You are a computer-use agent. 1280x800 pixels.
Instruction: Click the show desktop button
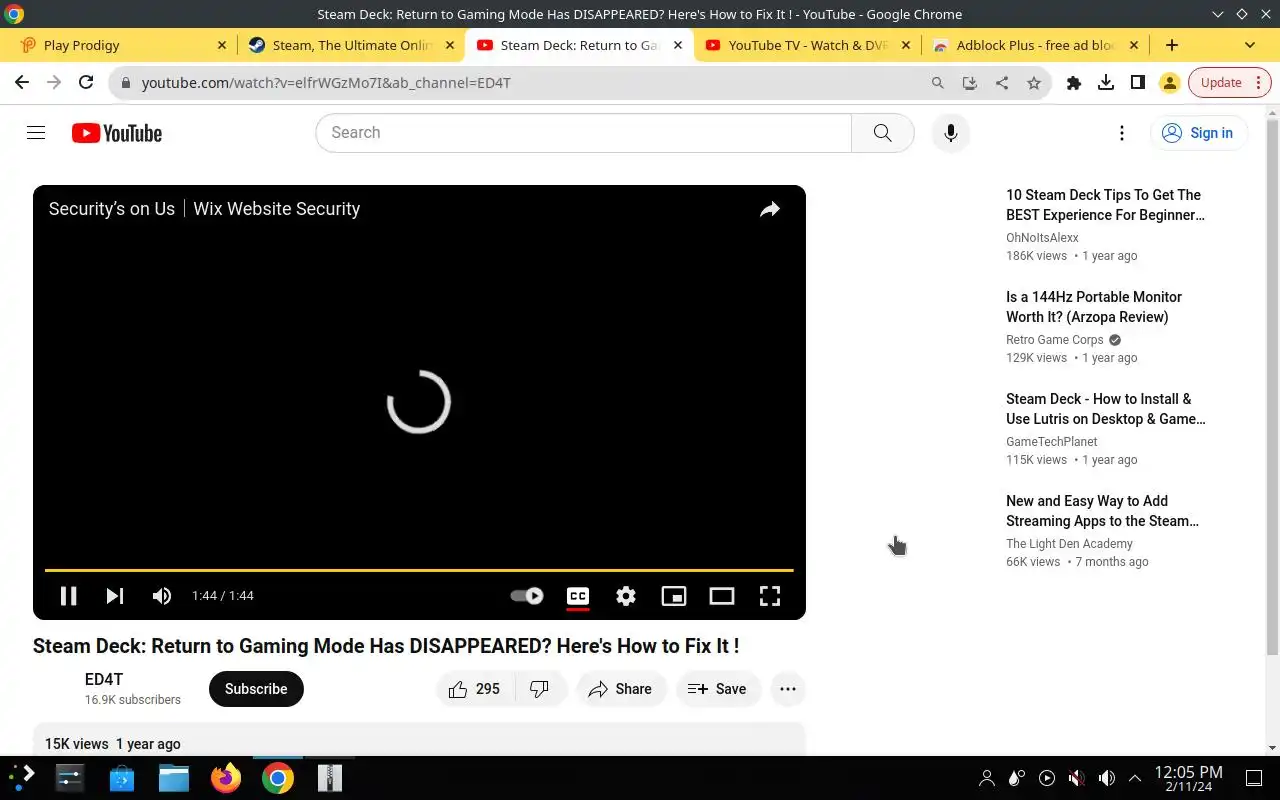coord(1254,778)
